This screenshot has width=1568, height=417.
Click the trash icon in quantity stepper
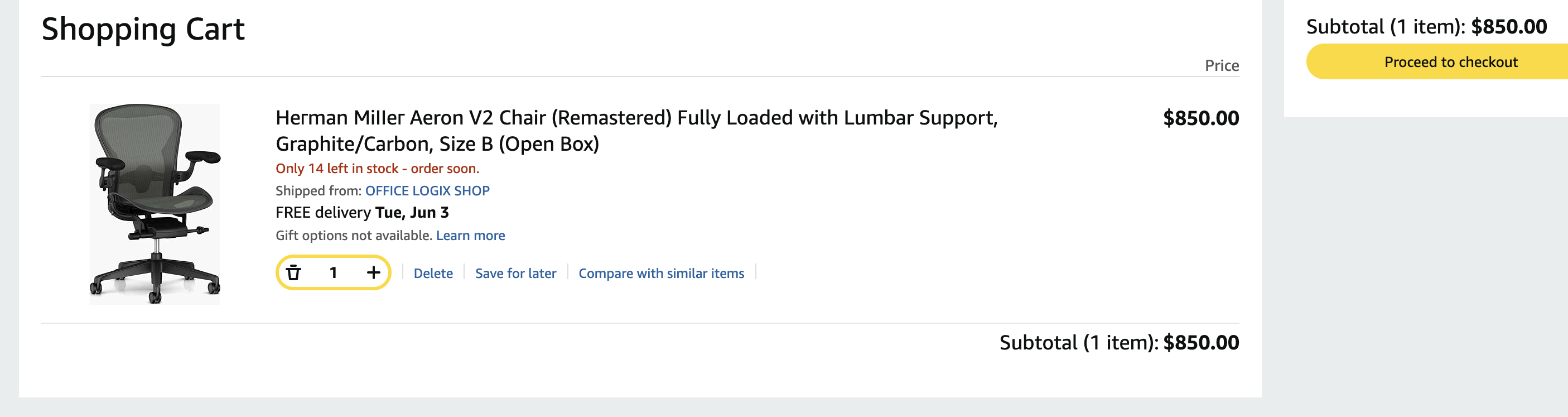coord(293,273)
